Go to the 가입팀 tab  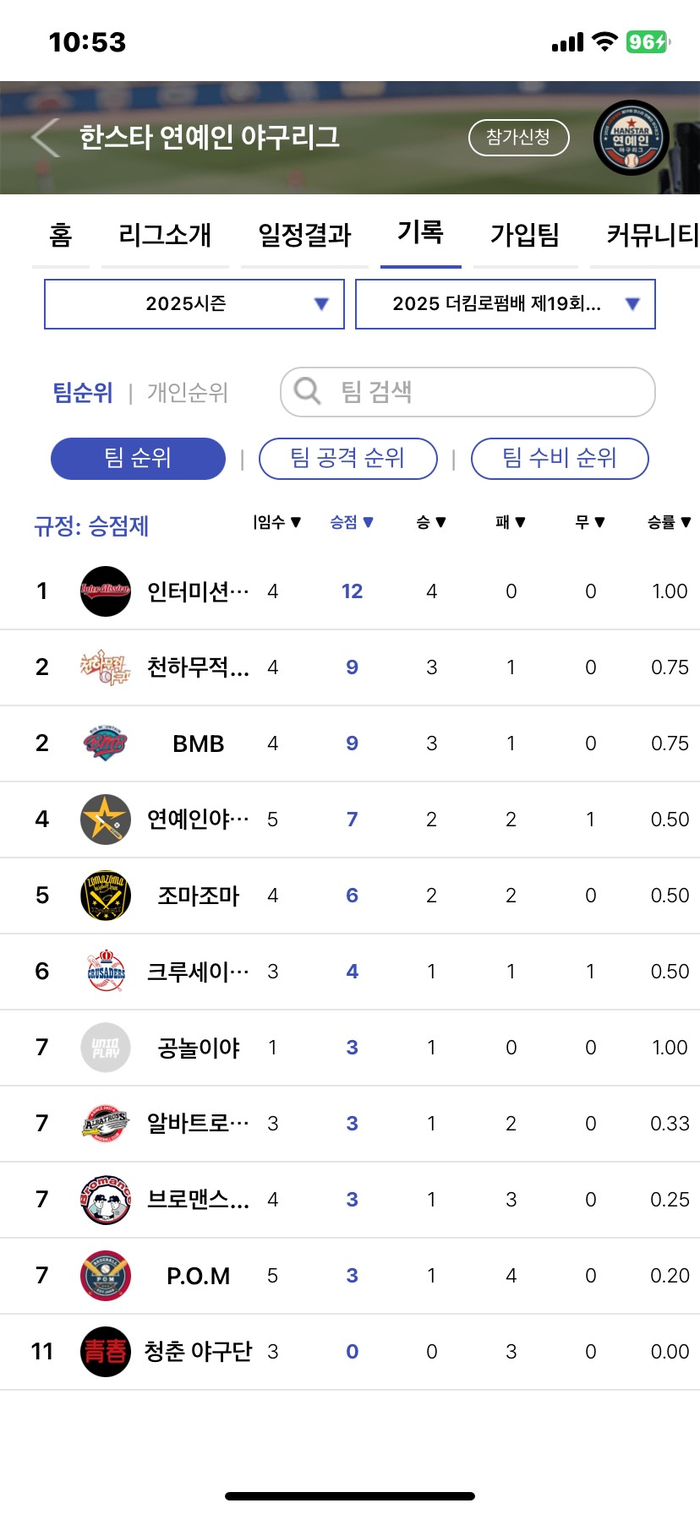click(525, 235)
